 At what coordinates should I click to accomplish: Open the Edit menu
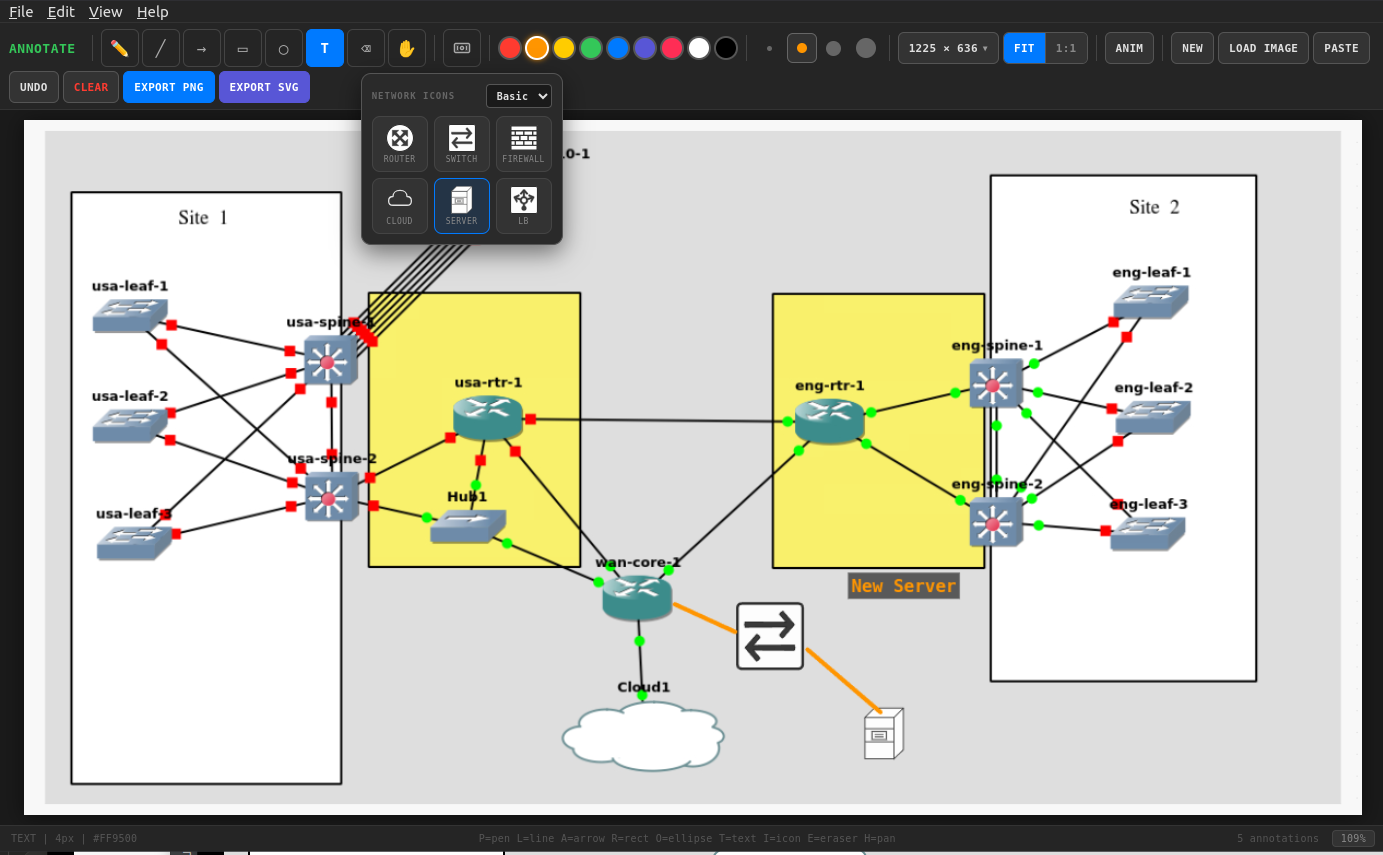click(x=61, y=11)
